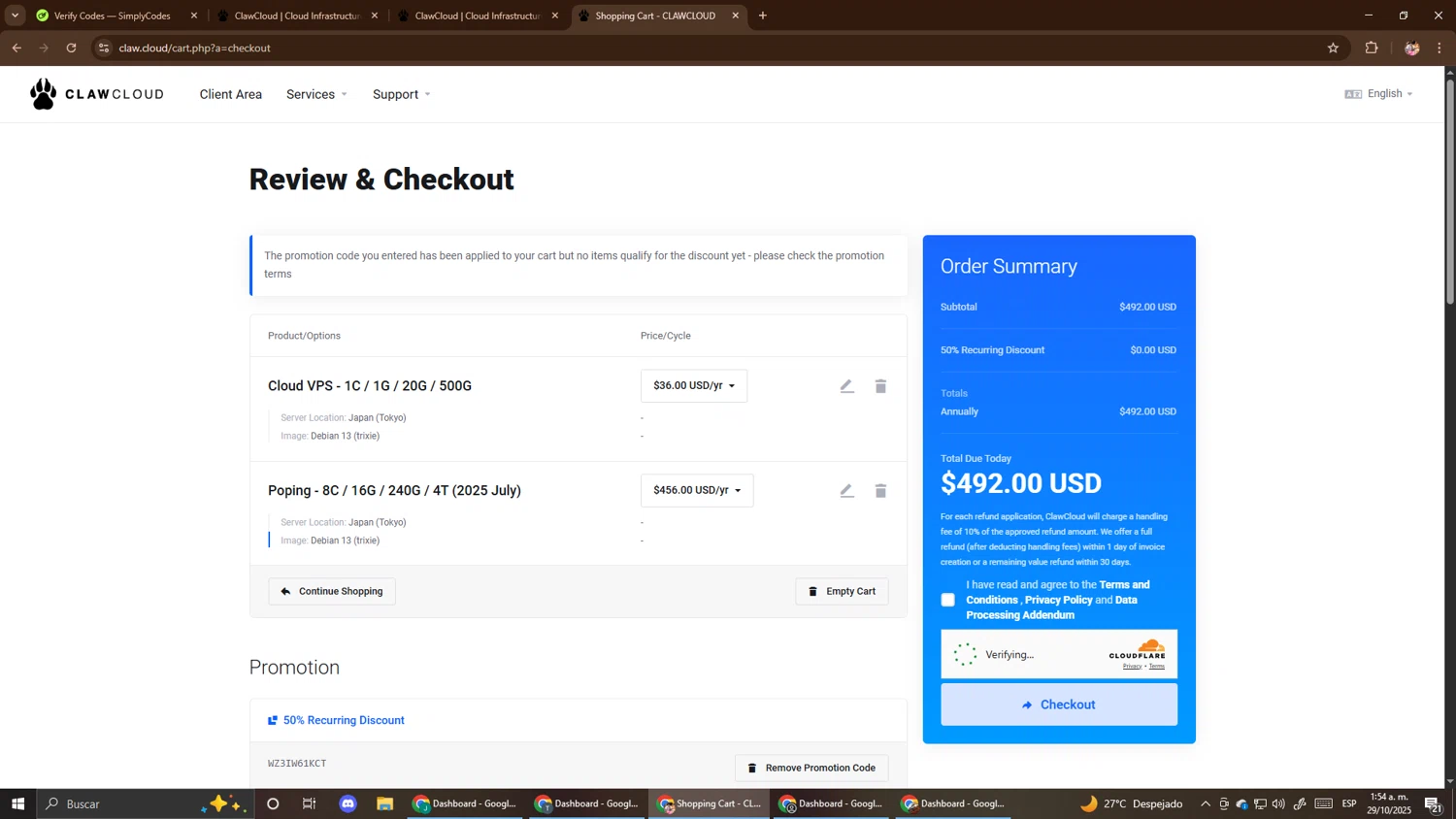Edit the Poping 8C/16G cart item
1456x819 pixels.
pyautogui.click(x=846, y=491)
